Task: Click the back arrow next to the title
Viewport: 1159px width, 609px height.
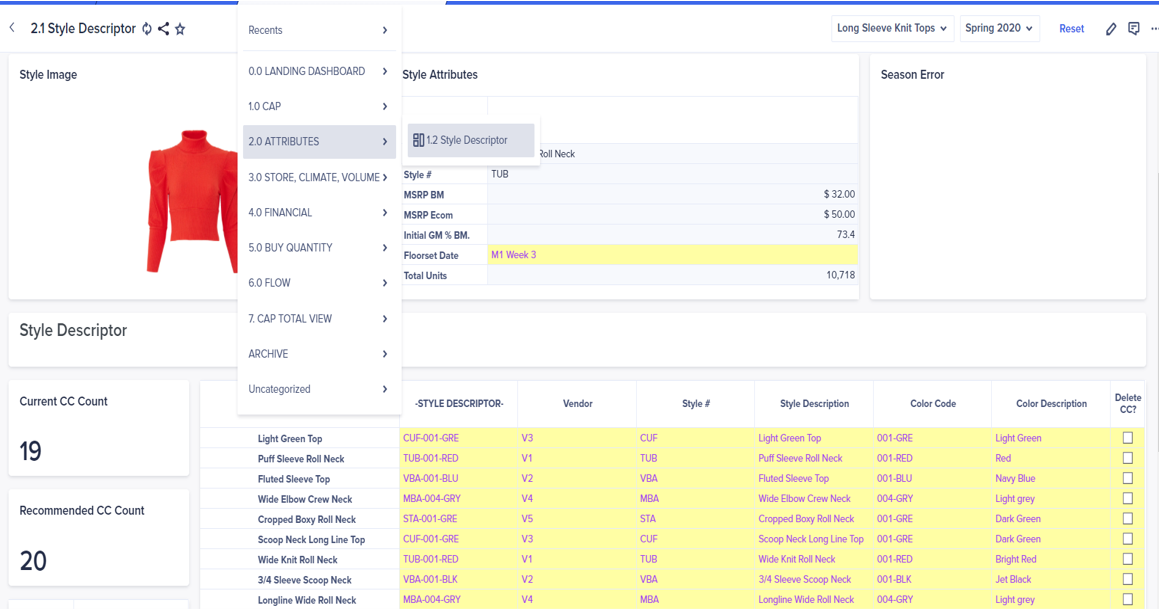Action: pyautogui.click(x=11, y=29)
